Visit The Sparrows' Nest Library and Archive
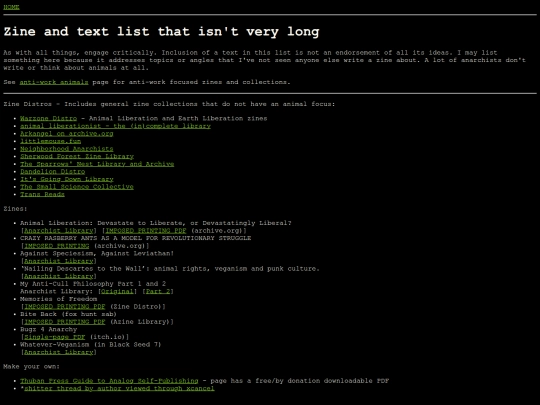The width and height of the screenshot is (540, 405). [97, 164]
